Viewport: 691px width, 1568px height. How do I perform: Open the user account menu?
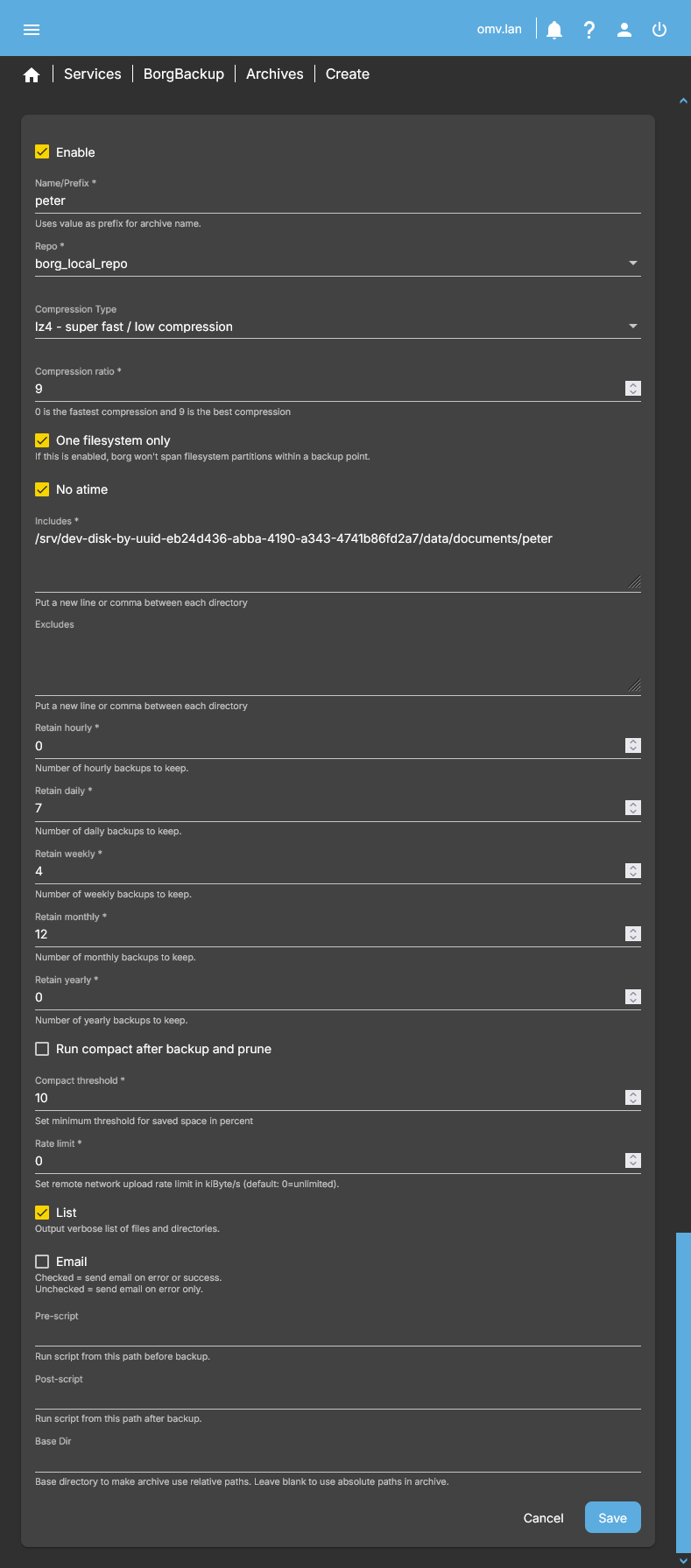coord(624,30)
